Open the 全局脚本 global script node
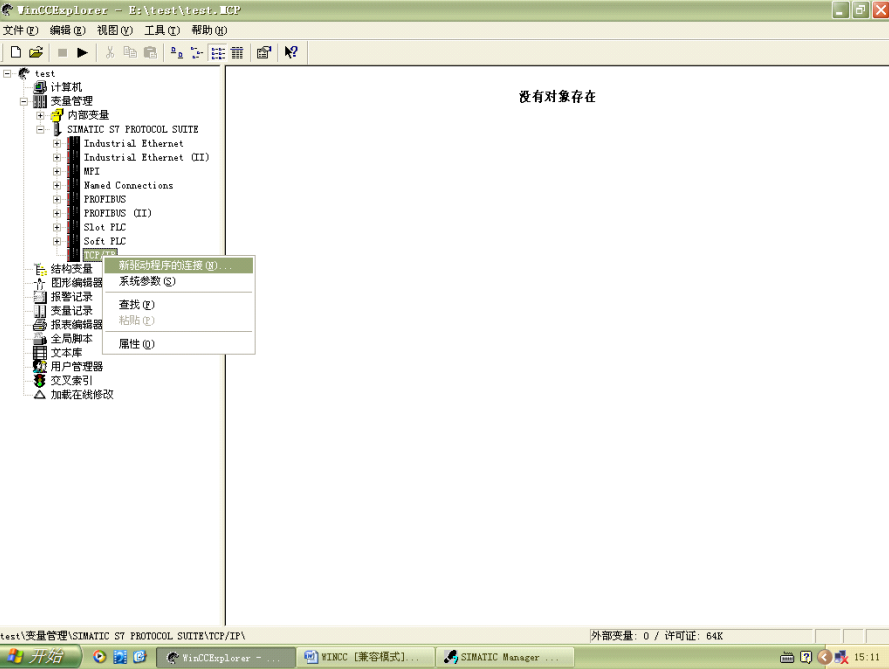Image resolution: width=889 pixels, height=669 pixels. (x=71, y=338)
